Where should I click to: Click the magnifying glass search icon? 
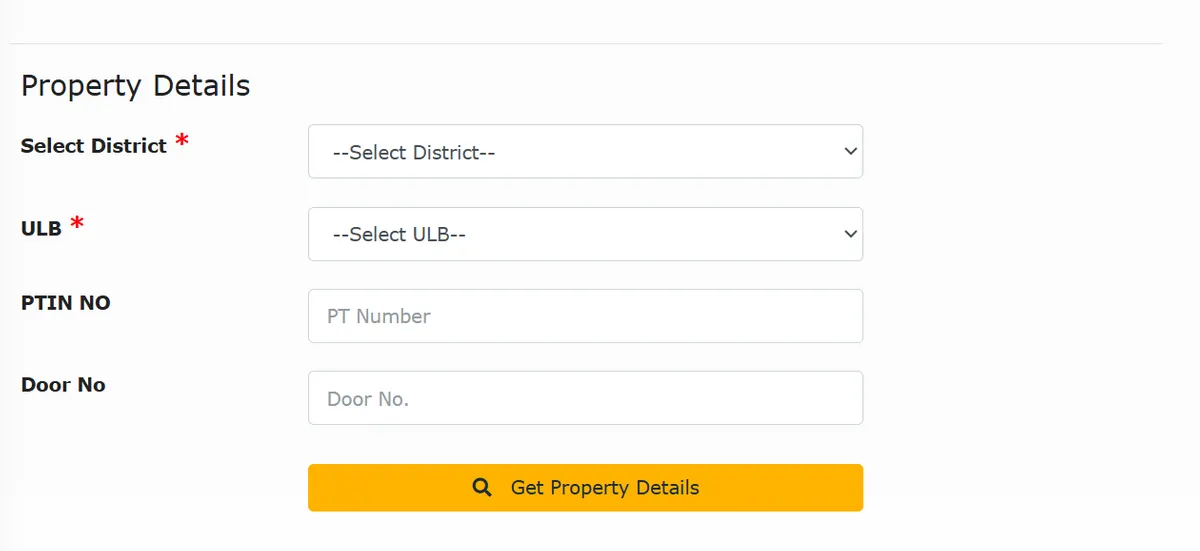point(482,488)
